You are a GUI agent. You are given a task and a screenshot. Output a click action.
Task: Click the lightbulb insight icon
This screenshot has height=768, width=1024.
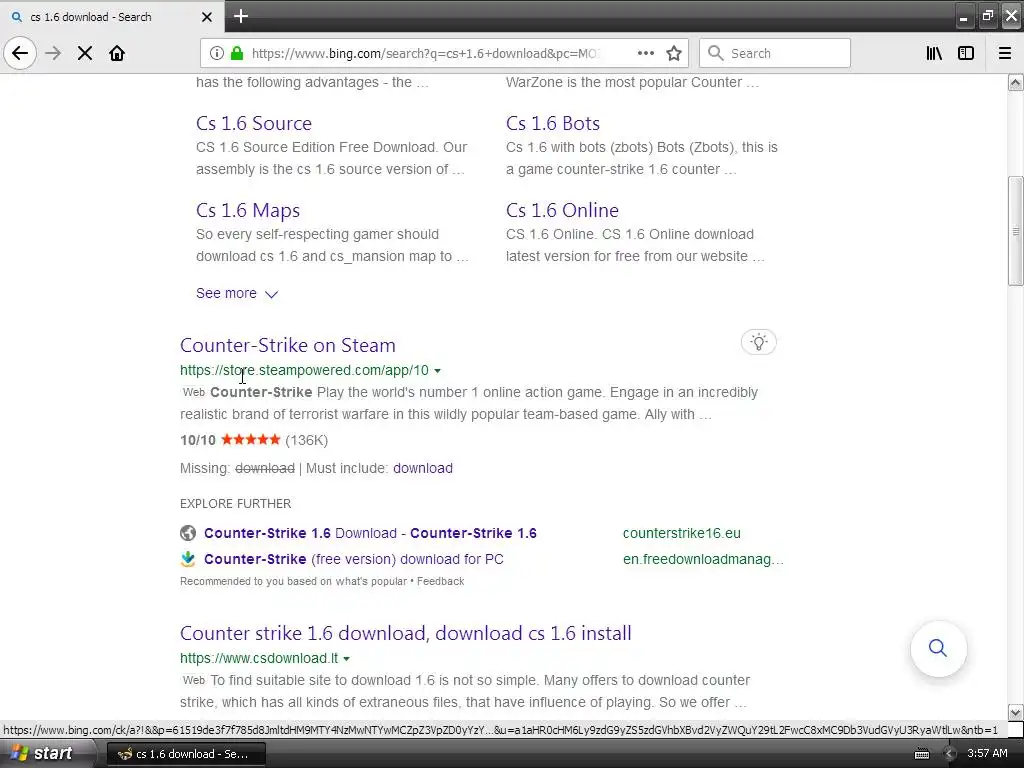click(759, 342)
